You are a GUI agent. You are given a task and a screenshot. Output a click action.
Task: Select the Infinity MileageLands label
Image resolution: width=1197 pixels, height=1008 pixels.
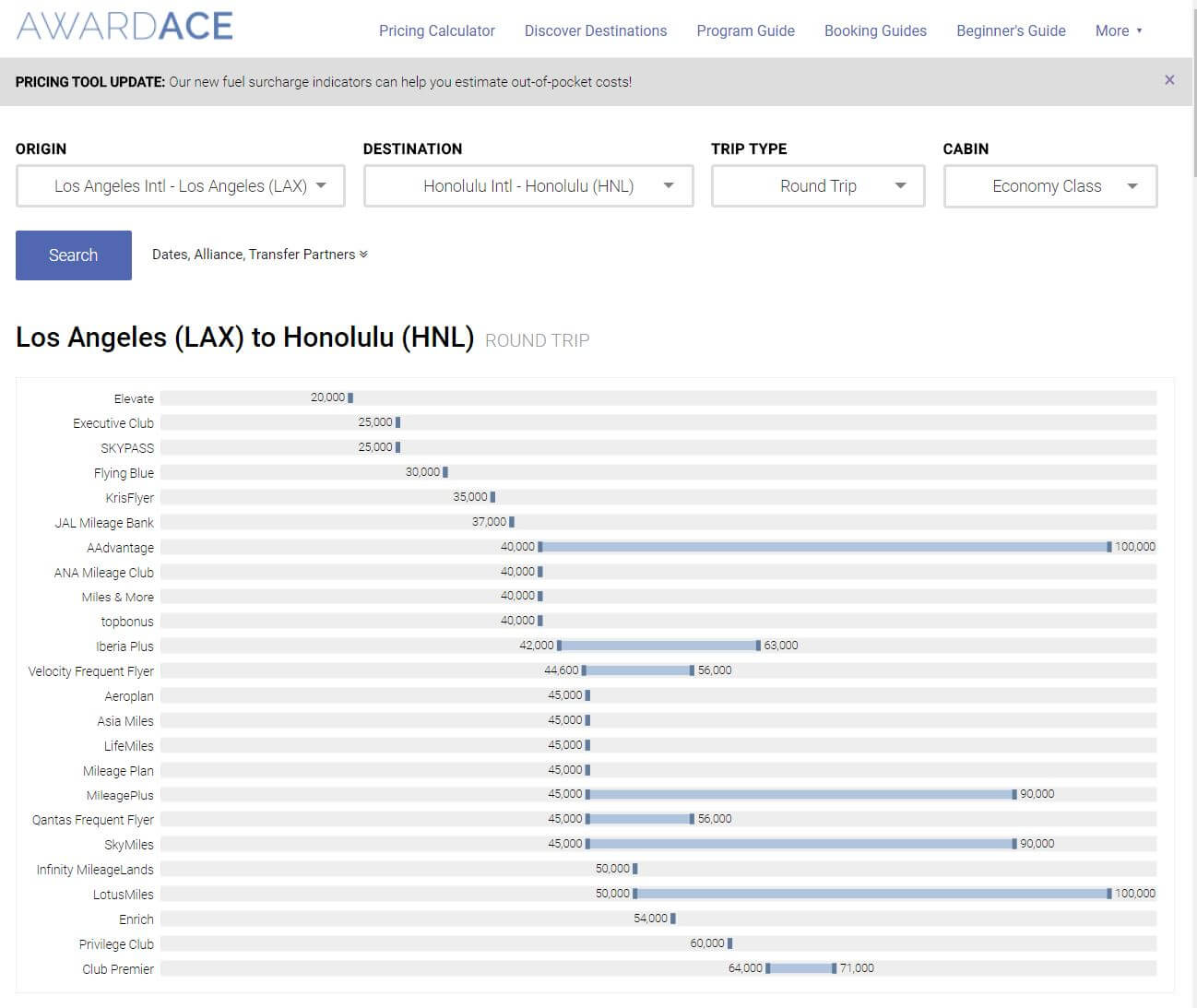(95, 871)
